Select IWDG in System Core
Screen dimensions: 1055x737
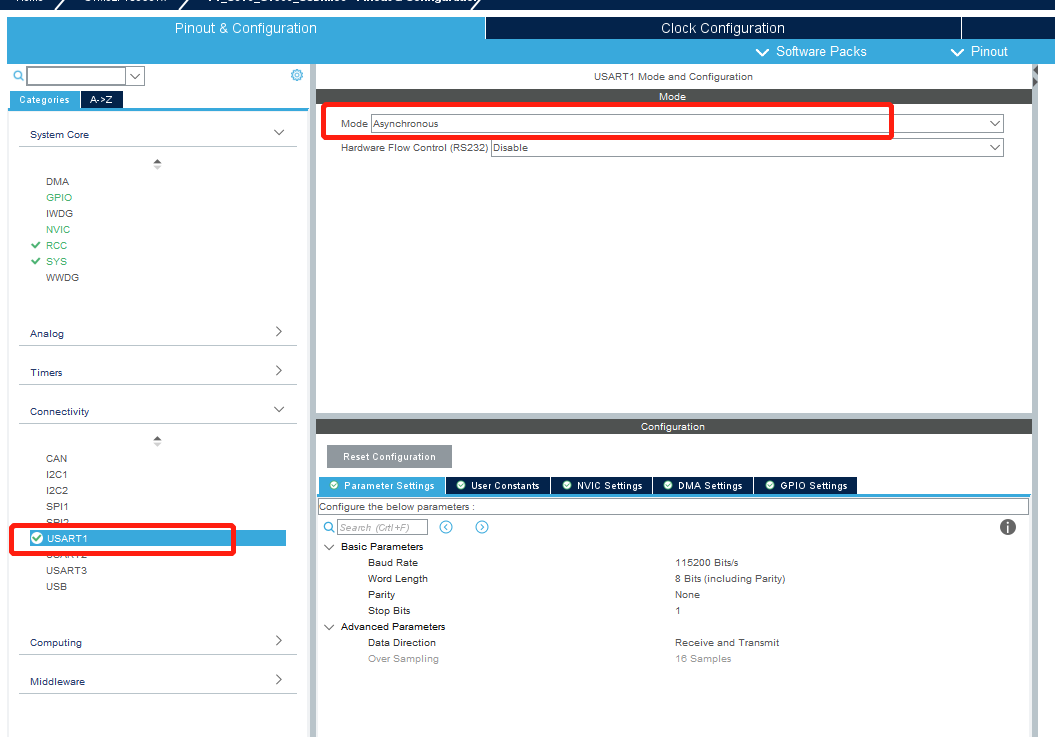click(59, 213)
